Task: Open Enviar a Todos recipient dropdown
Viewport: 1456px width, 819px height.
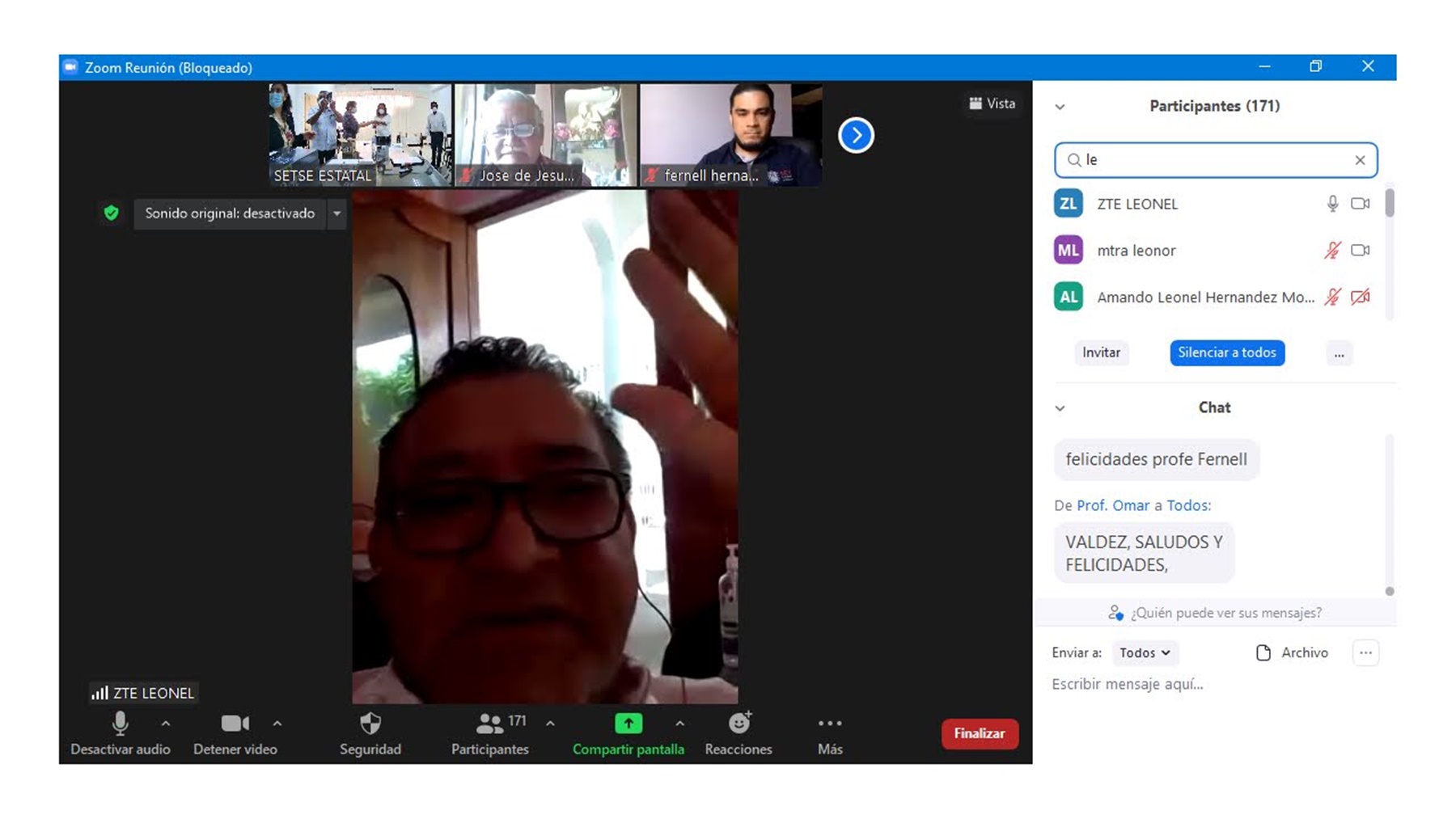Action: pos(1145,652)
